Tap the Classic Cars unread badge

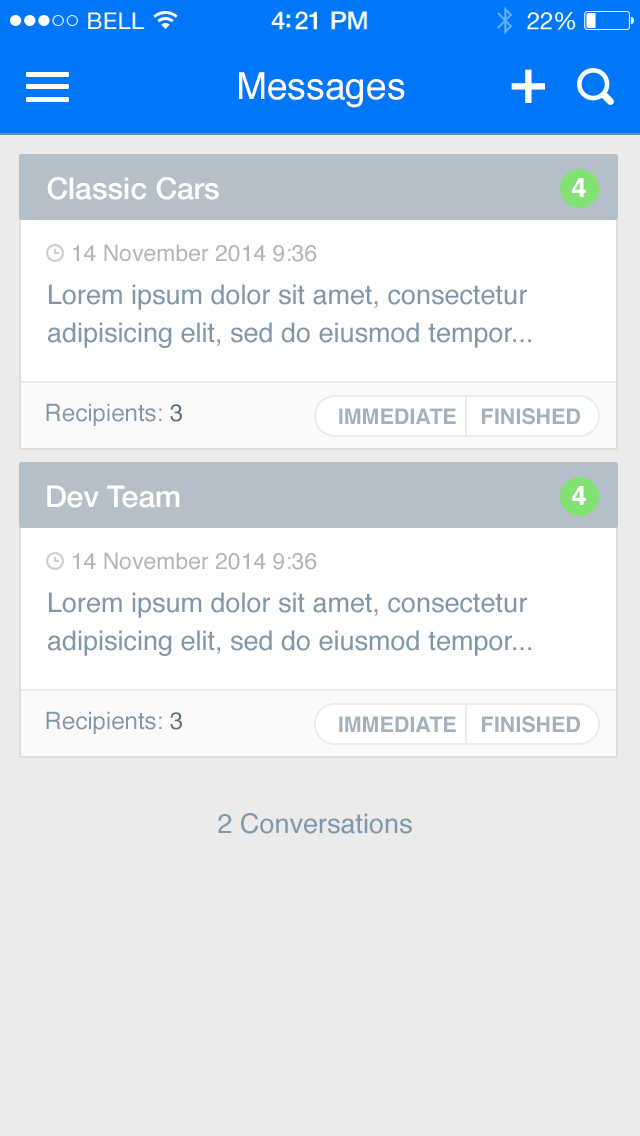pyautogui.click(x=579, y=188)
